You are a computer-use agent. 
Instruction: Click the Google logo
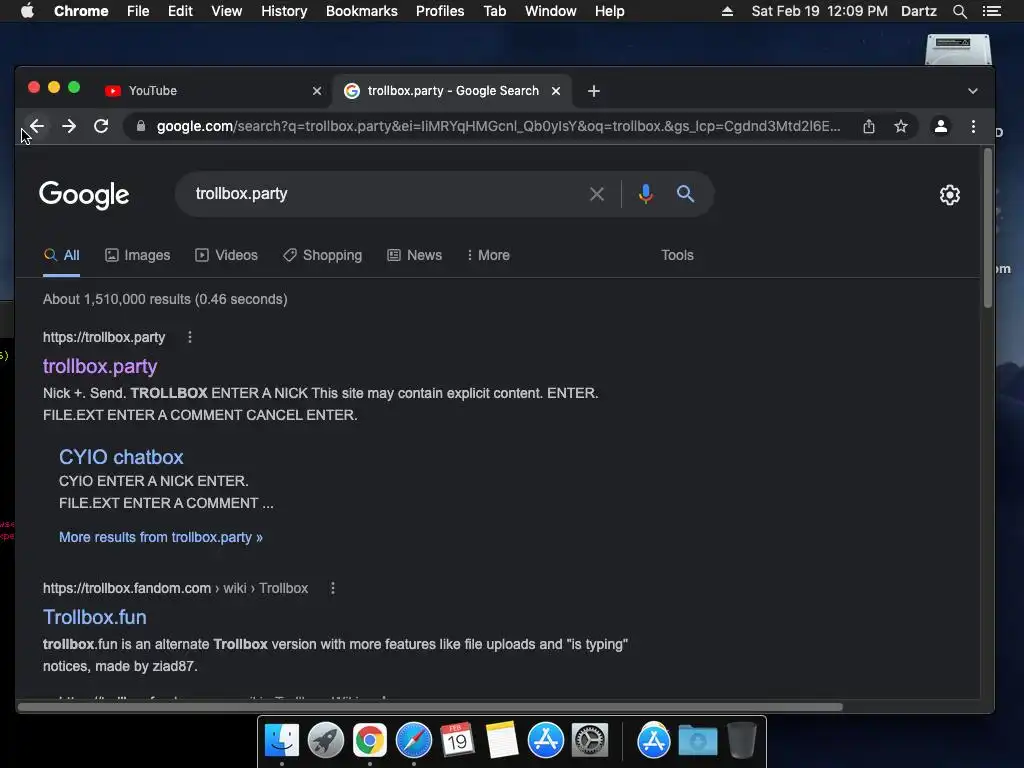pos(84,195)
